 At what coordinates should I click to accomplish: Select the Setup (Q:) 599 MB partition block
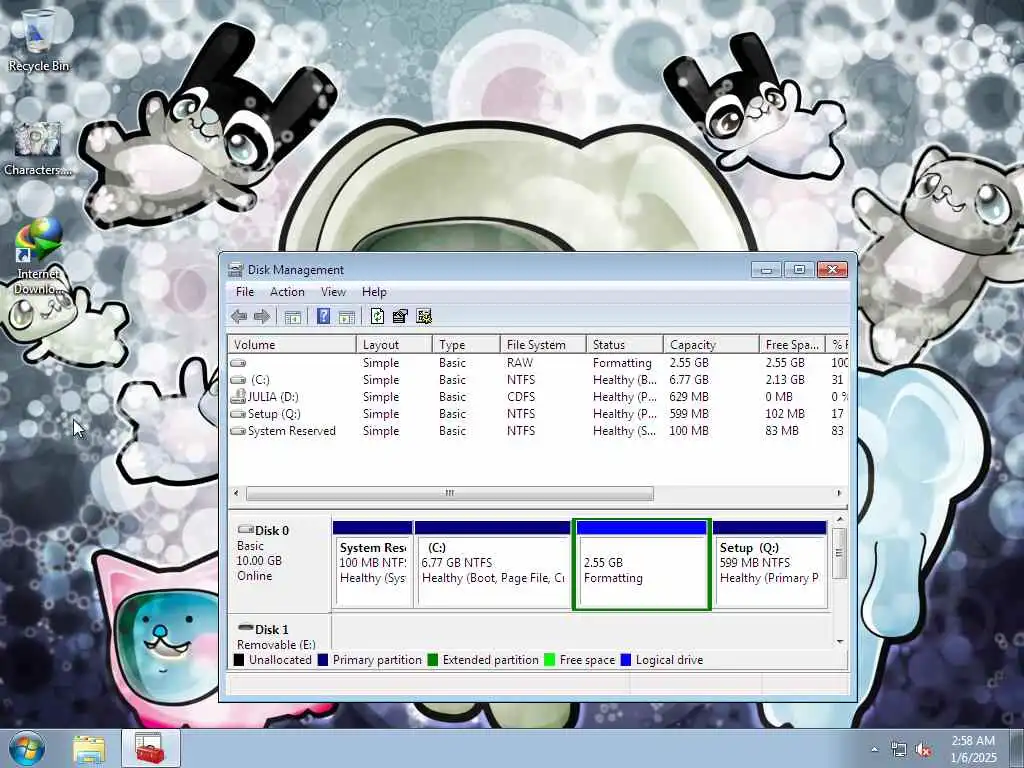[770, 565]
